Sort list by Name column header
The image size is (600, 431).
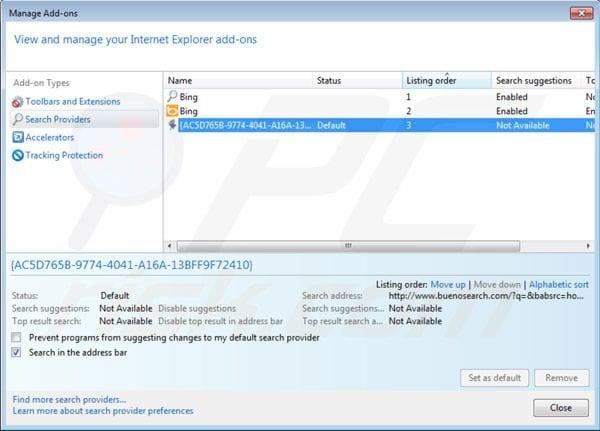tap(238, 81)
